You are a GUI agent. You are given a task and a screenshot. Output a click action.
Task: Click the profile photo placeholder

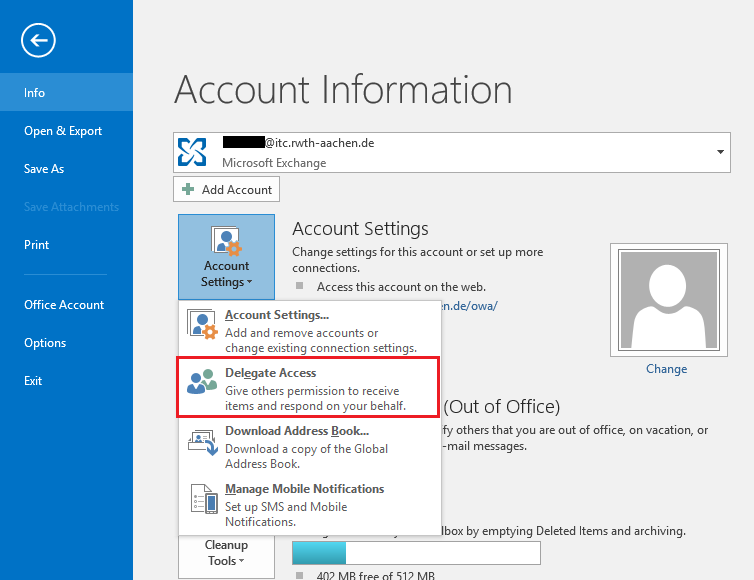pyautogui.click(x=666, y=300)
